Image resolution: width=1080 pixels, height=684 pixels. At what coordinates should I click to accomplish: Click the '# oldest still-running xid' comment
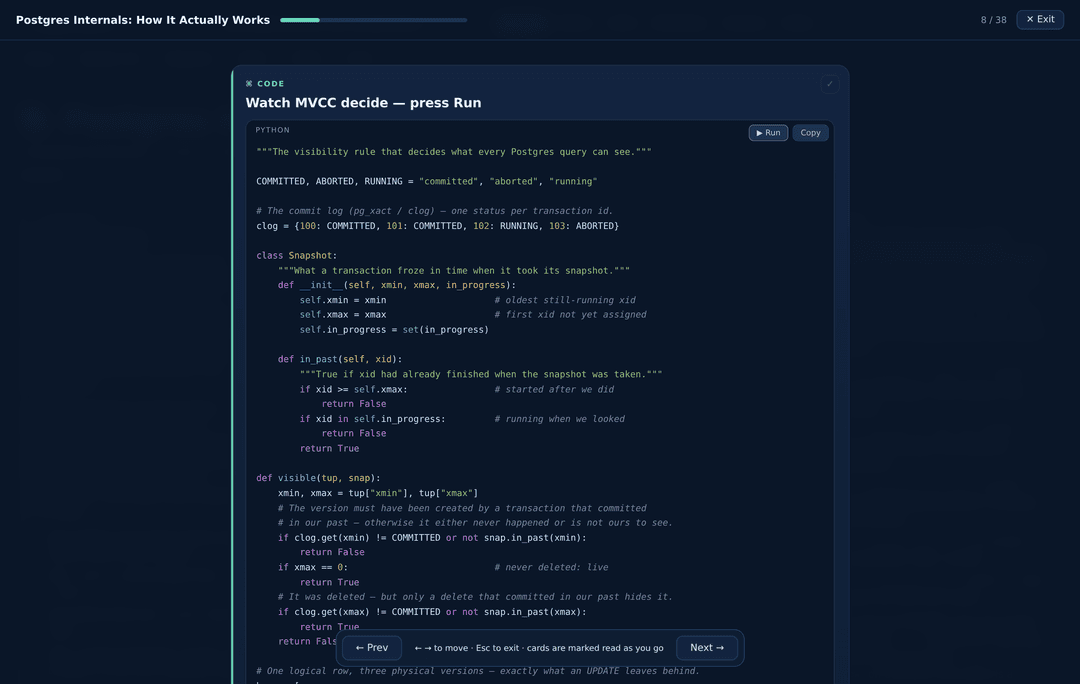pos(565,300)
